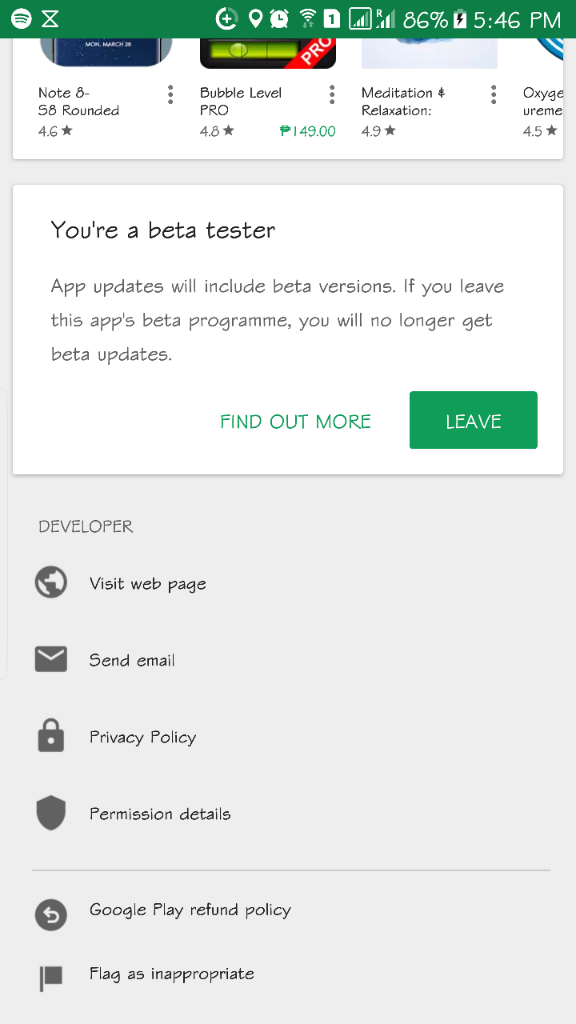
Task: Open Bubble Level PRO app thumbnail
Action: tap(268, 53)
